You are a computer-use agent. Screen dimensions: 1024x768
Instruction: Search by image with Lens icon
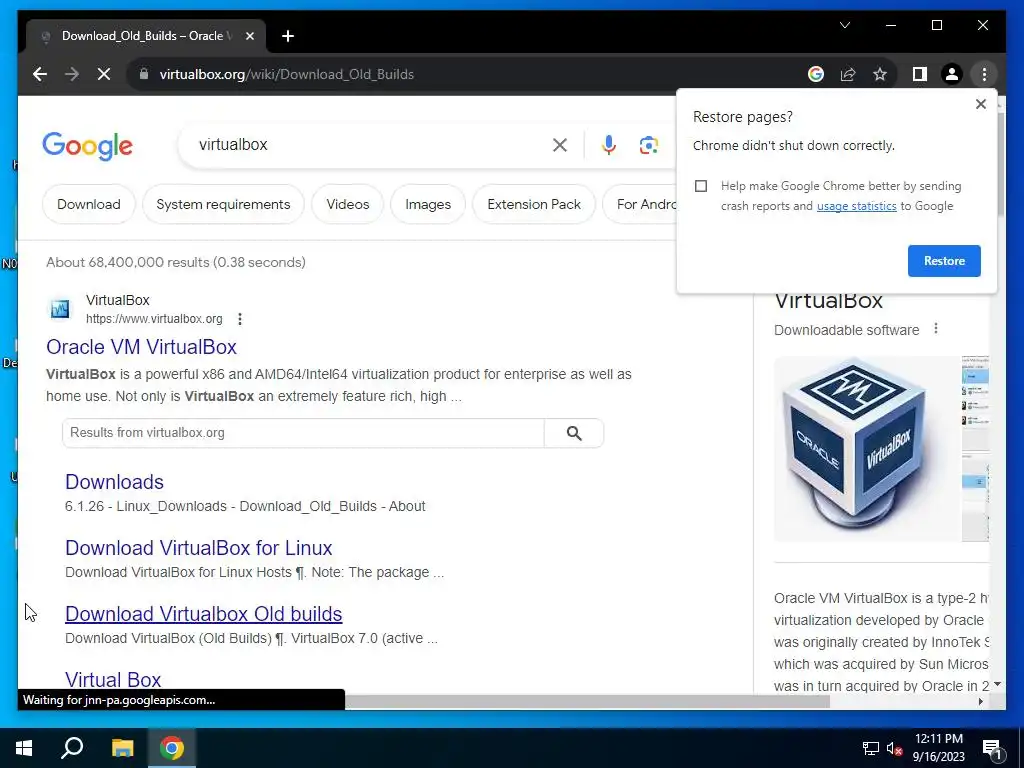[x=648, y=145]
